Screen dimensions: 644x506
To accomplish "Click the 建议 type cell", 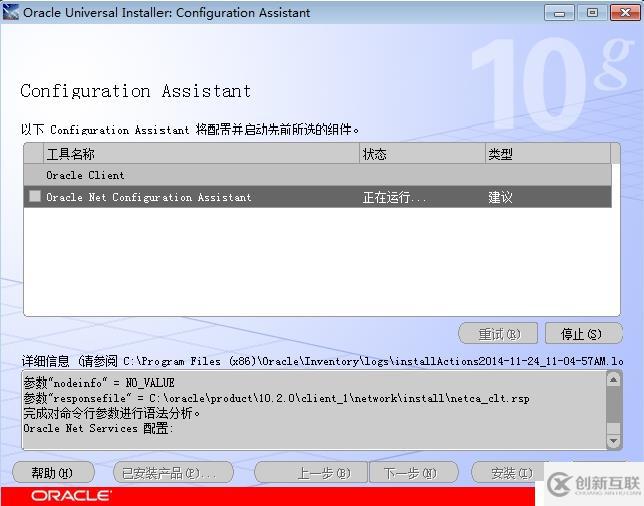I will point(500,198).
